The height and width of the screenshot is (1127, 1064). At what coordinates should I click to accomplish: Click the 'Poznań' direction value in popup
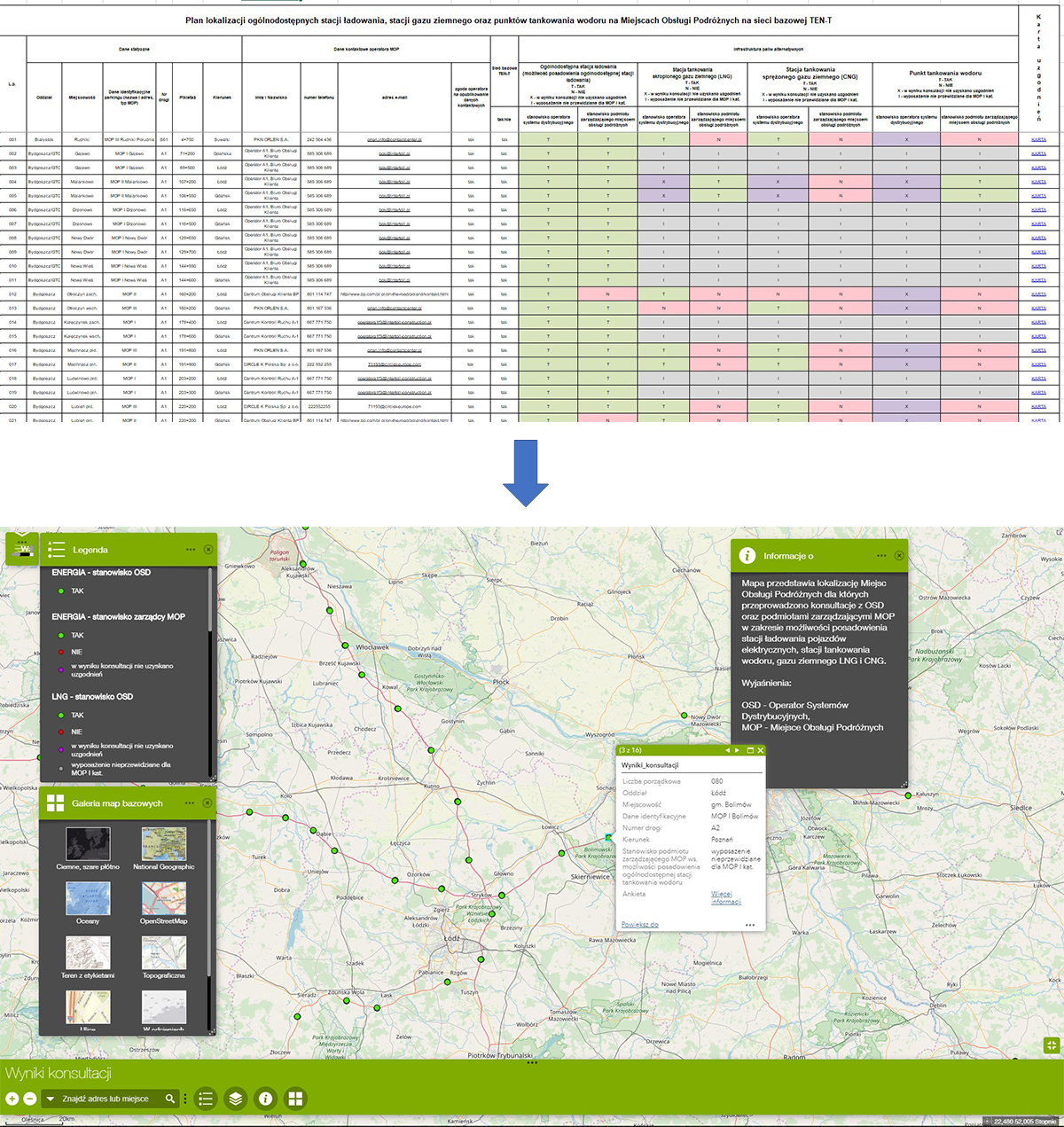[x=723, y=839]
